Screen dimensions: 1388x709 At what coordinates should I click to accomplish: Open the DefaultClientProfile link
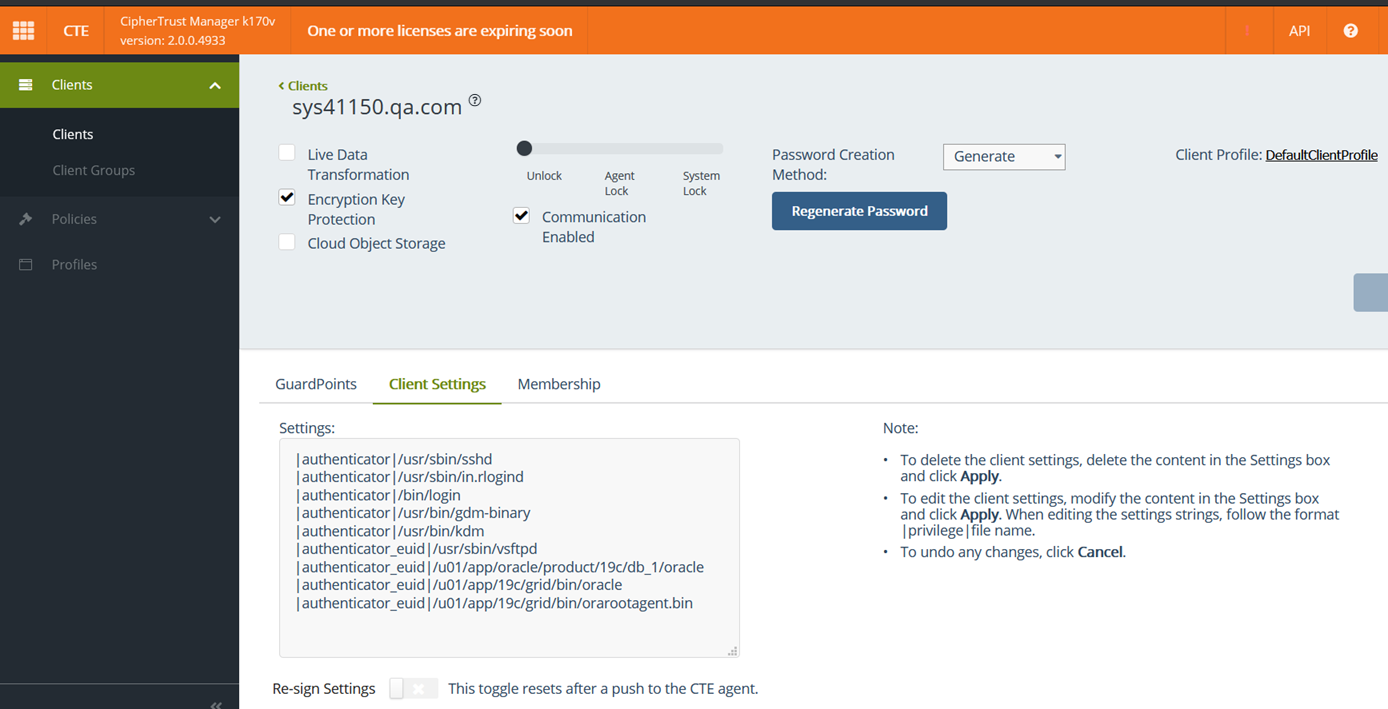(x=1321, y=155)
